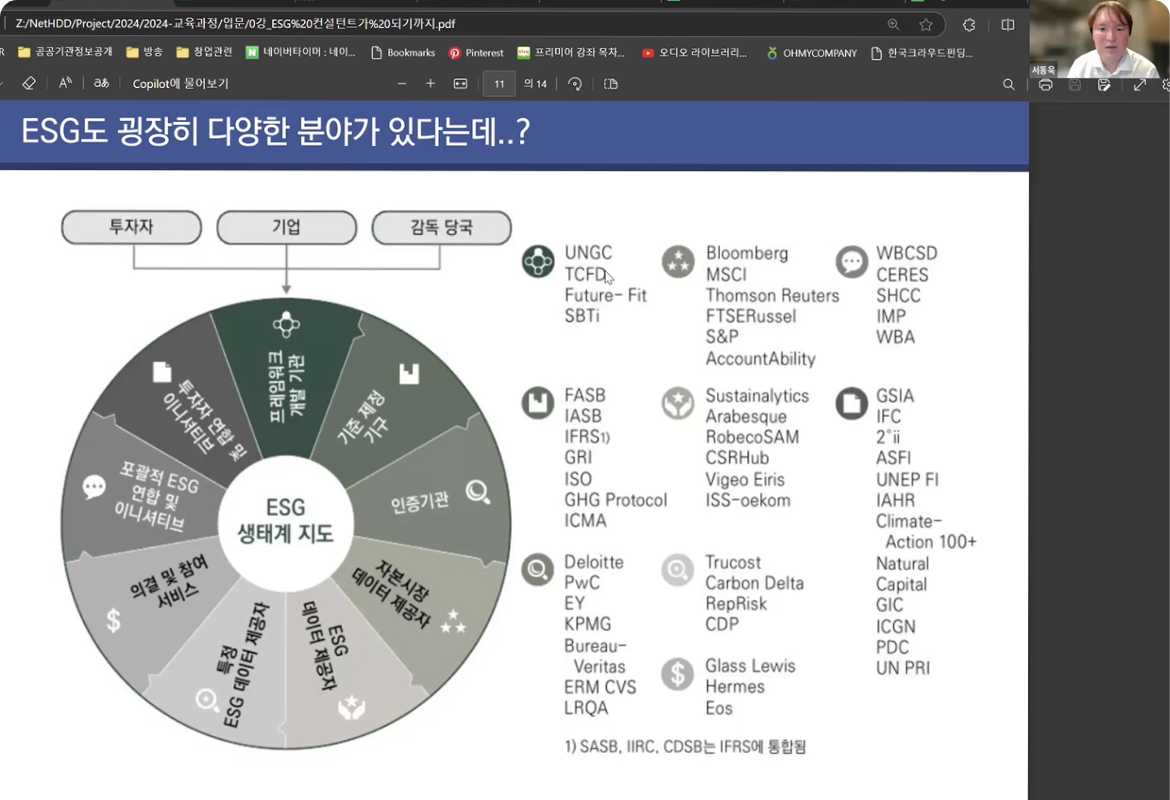This screenshot has height=800, width=1170.
Task: Search inside the PDF document
Action: [x=1008, y=84]
